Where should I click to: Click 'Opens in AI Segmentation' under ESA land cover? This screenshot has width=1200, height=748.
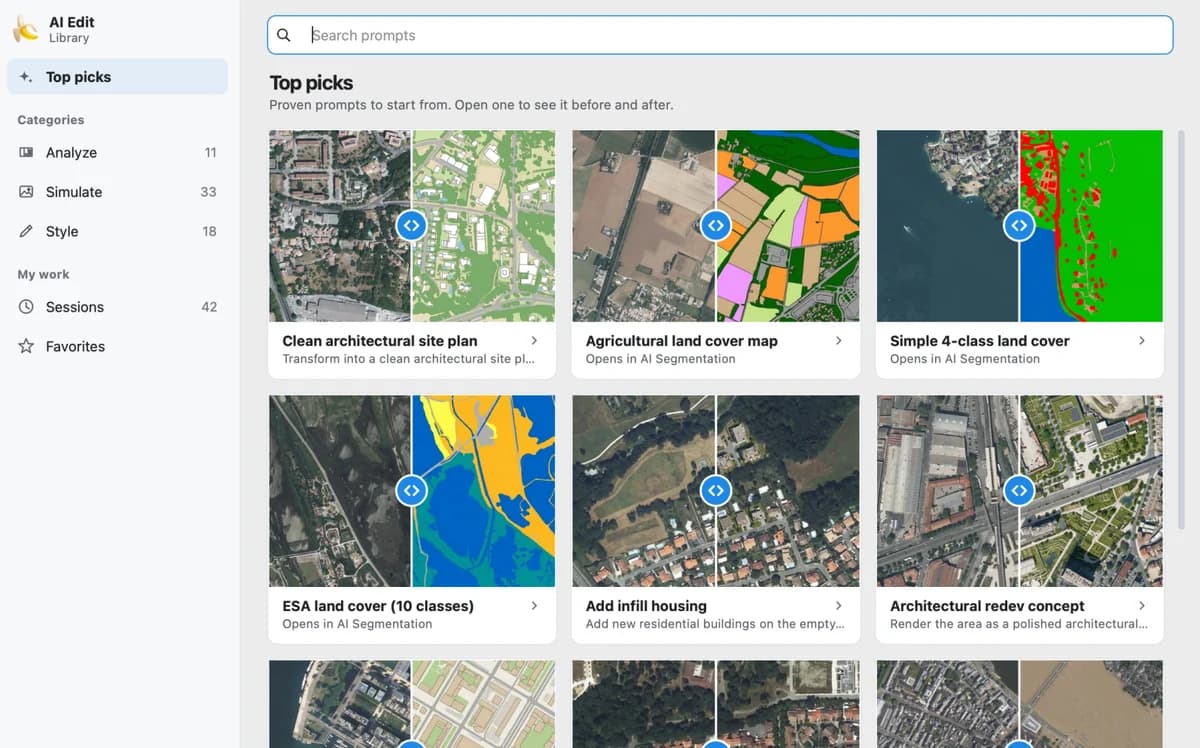(x=357, y=624)
